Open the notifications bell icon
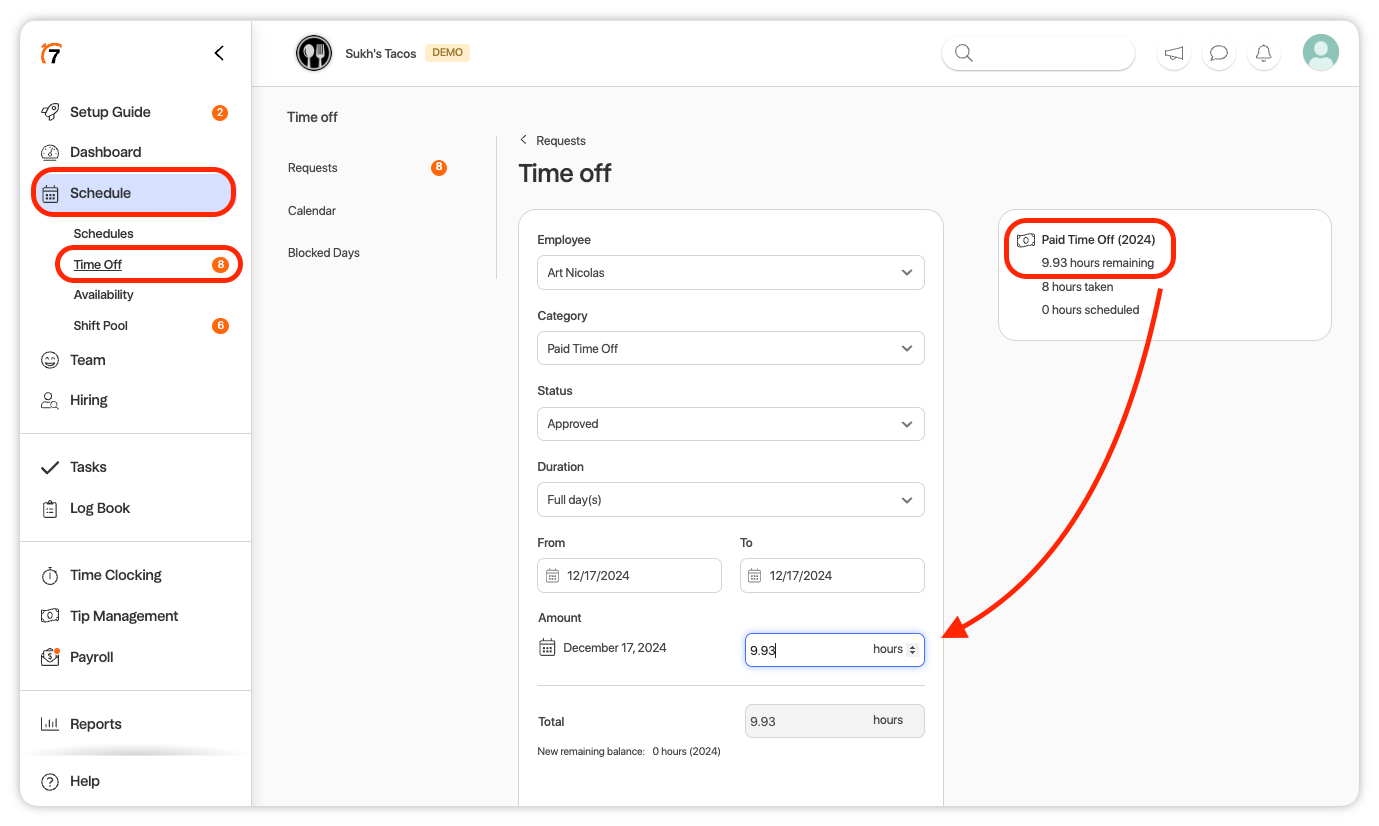This screenshot has width=1379, height=826. (x=1263, y=53)
